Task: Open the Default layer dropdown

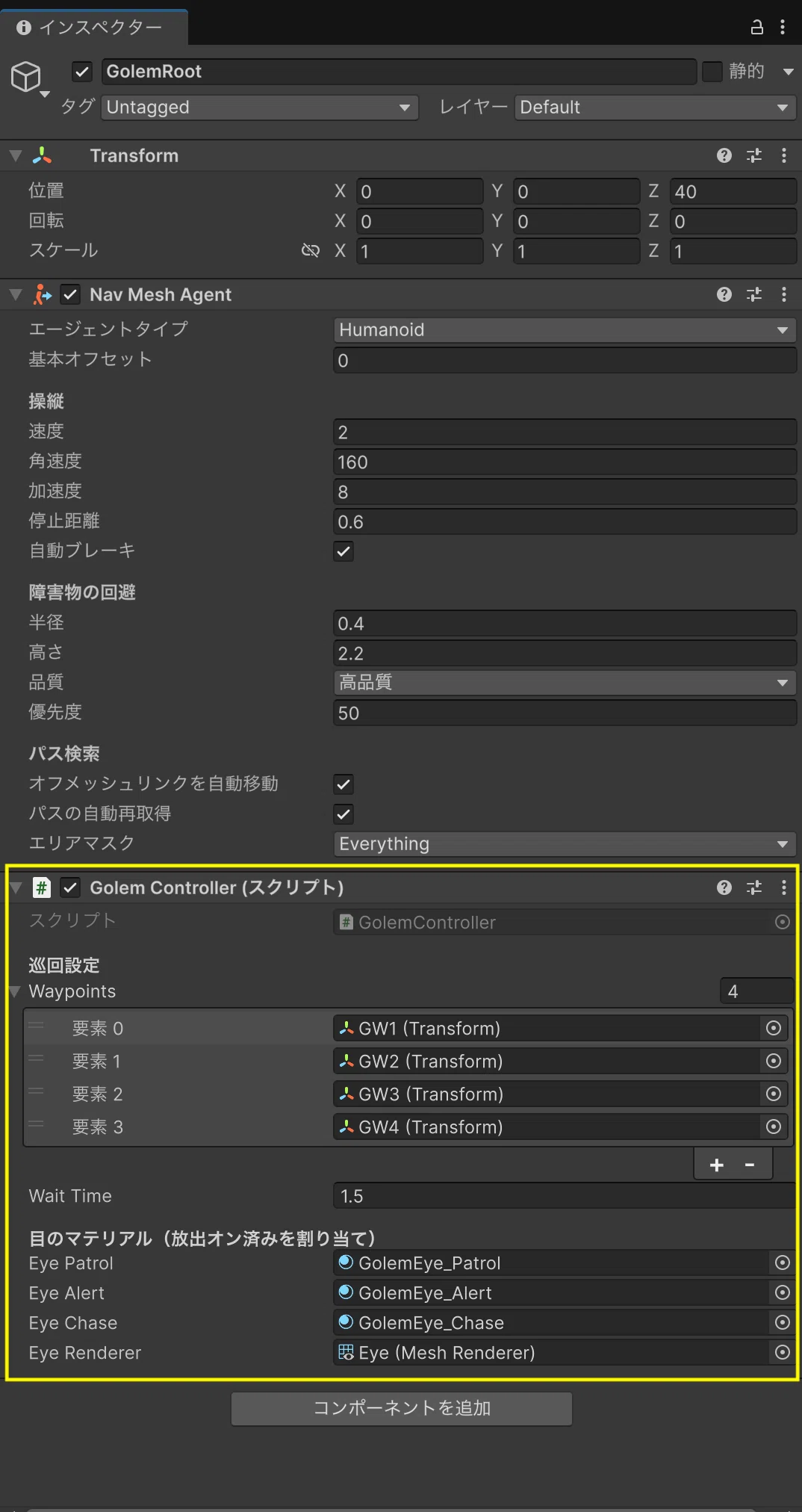Action: click(x=655, y=108)
